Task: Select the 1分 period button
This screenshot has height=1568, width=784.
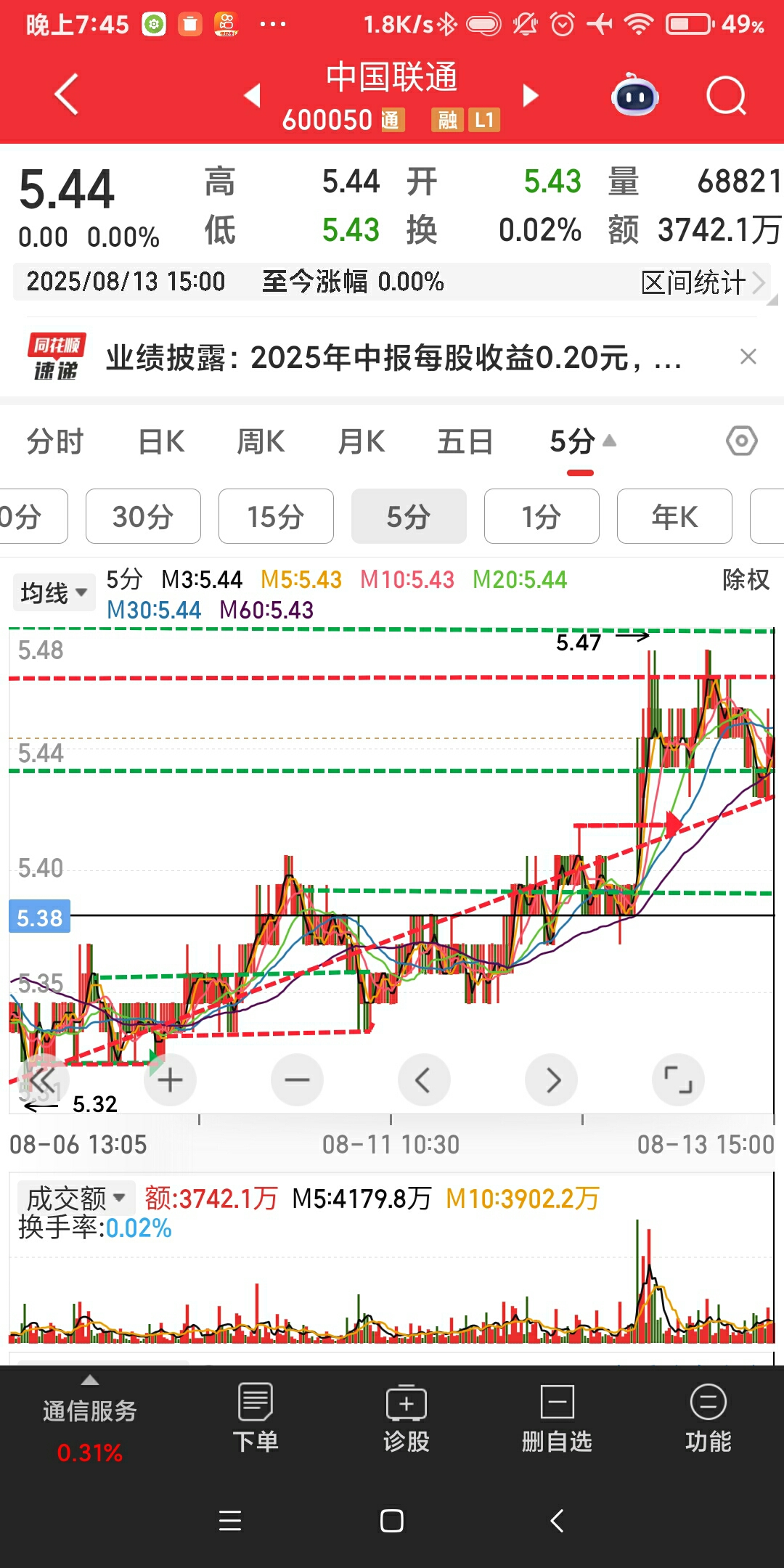Action: (542, 516)
